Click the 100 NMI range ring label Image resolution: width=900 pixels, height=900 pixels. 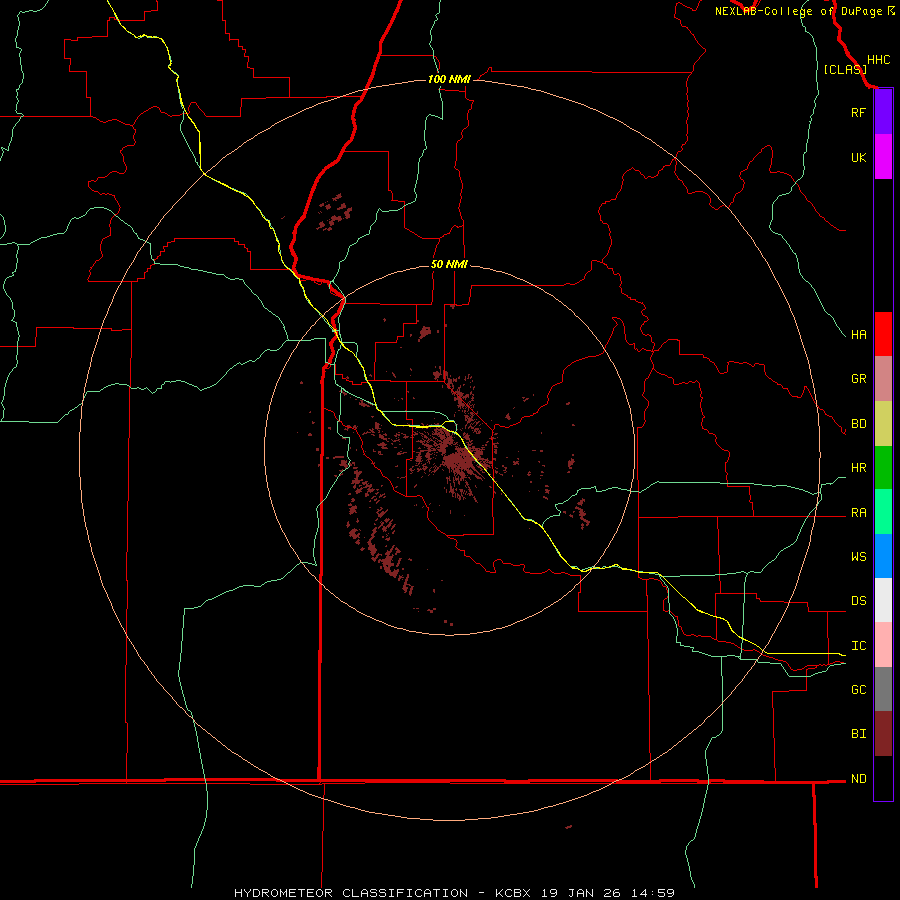(x=449, y=79)
